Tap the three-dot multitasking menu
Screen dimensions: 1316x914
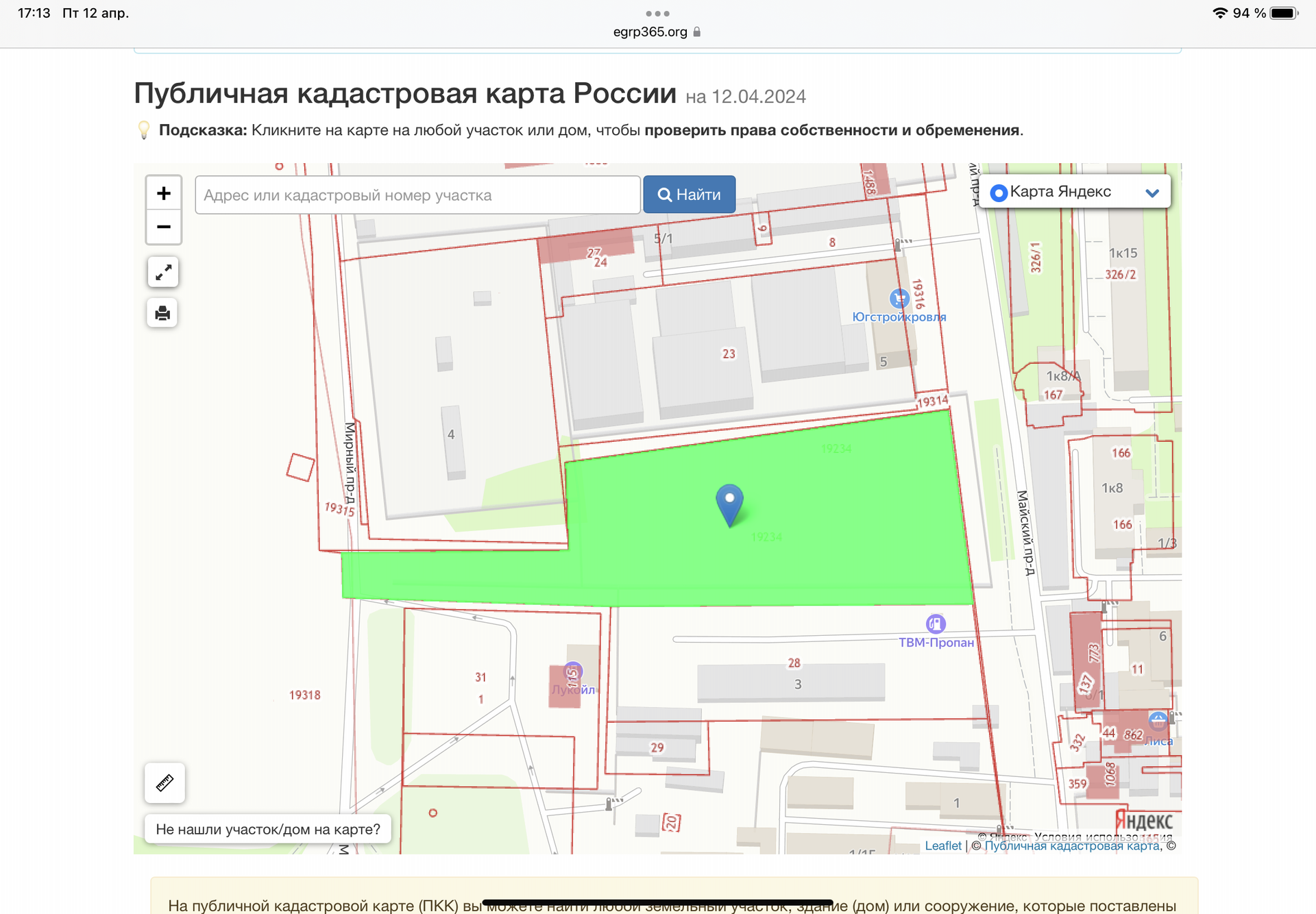657,14
